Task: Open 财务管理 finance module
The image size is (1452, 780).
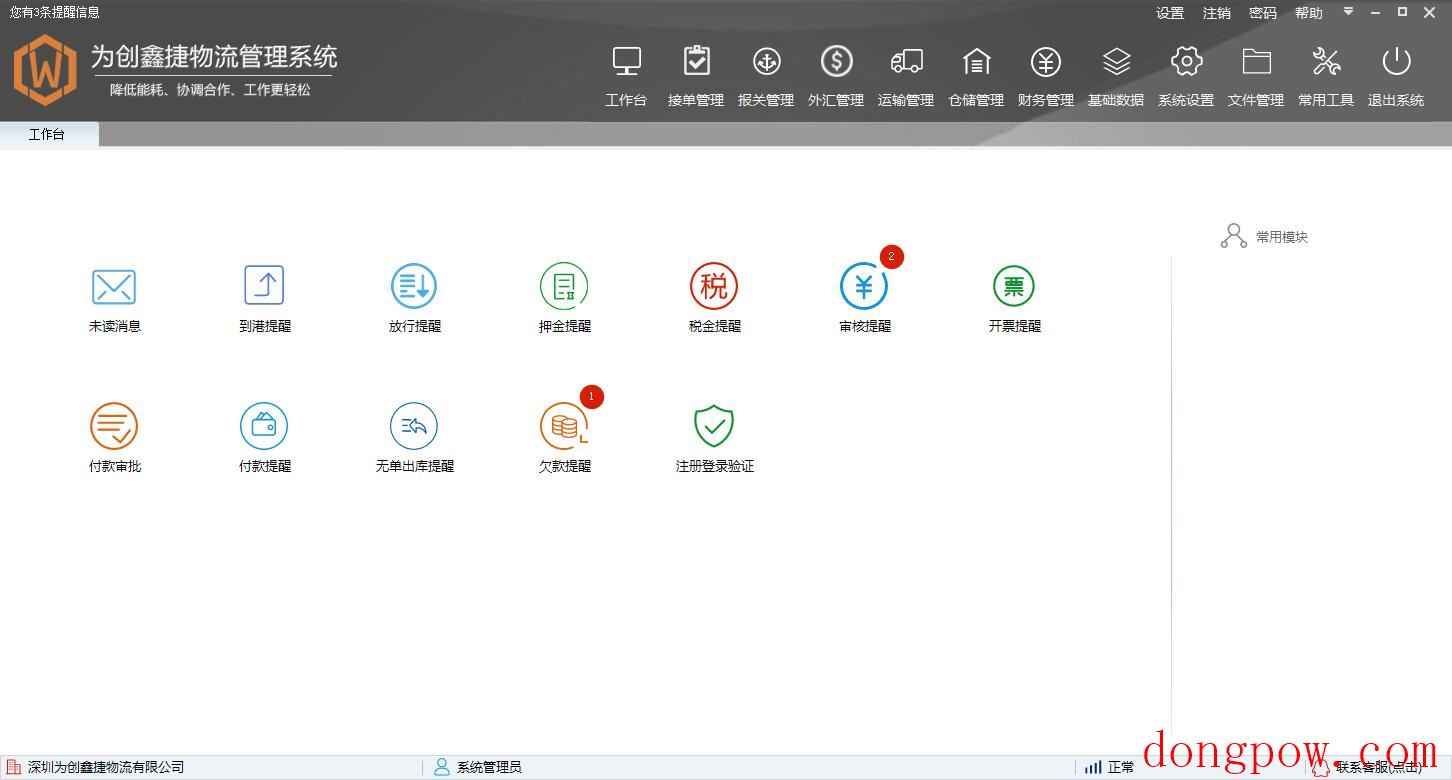Action: tap(1046, 75)
